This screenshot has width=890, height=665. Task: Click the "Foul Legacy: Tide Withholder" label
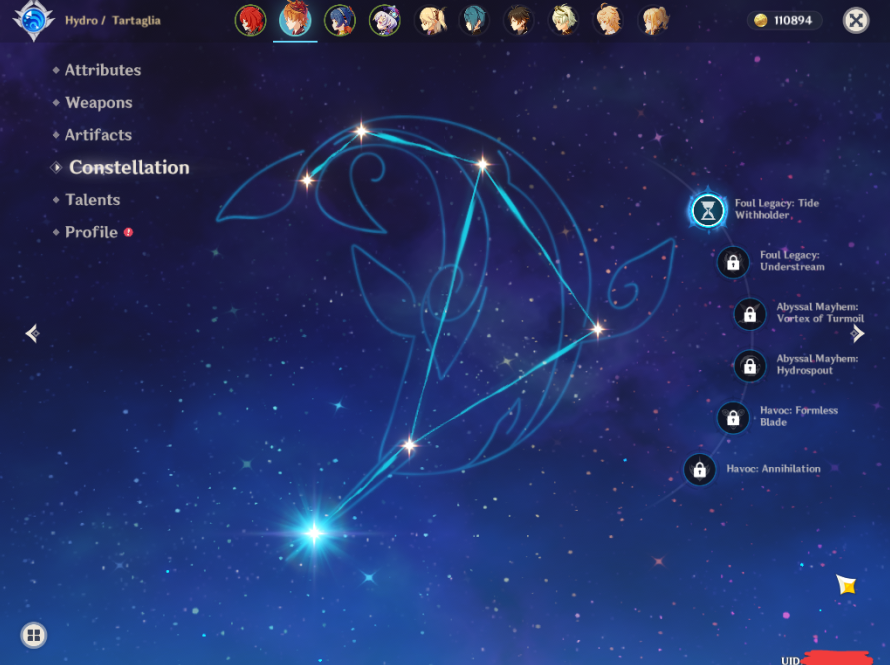point(777,209)
